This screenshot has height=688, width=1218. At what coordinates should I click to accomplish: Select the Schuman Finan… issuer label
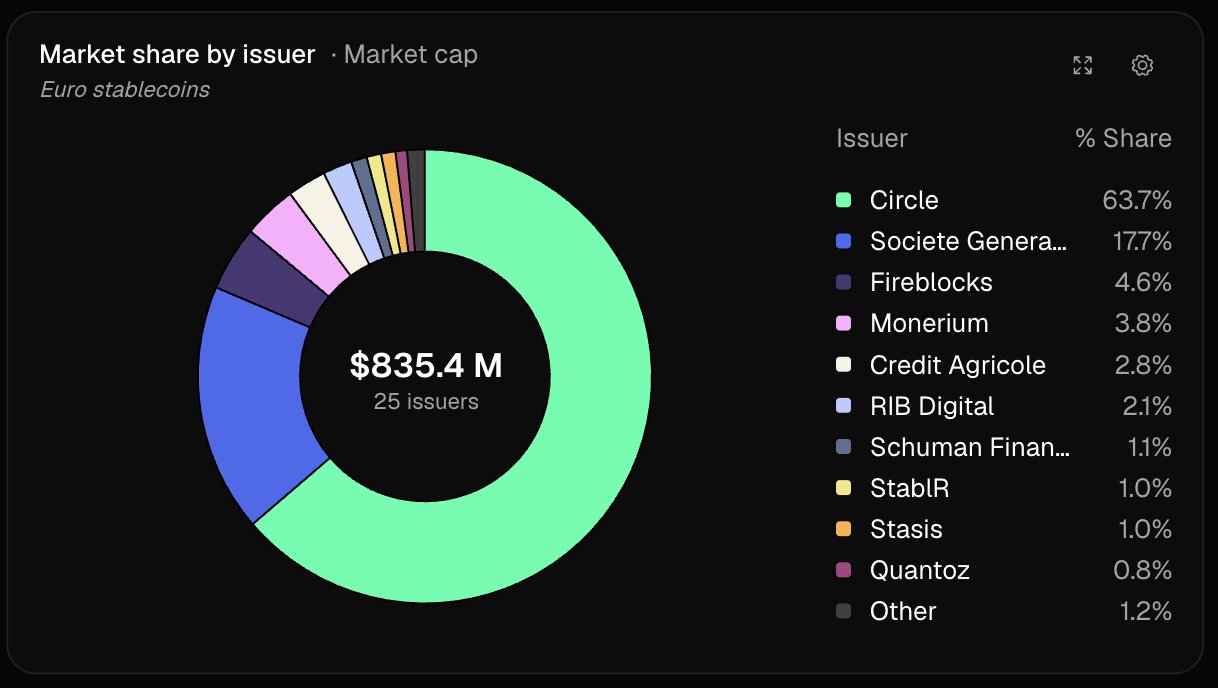tap(970, 447)
